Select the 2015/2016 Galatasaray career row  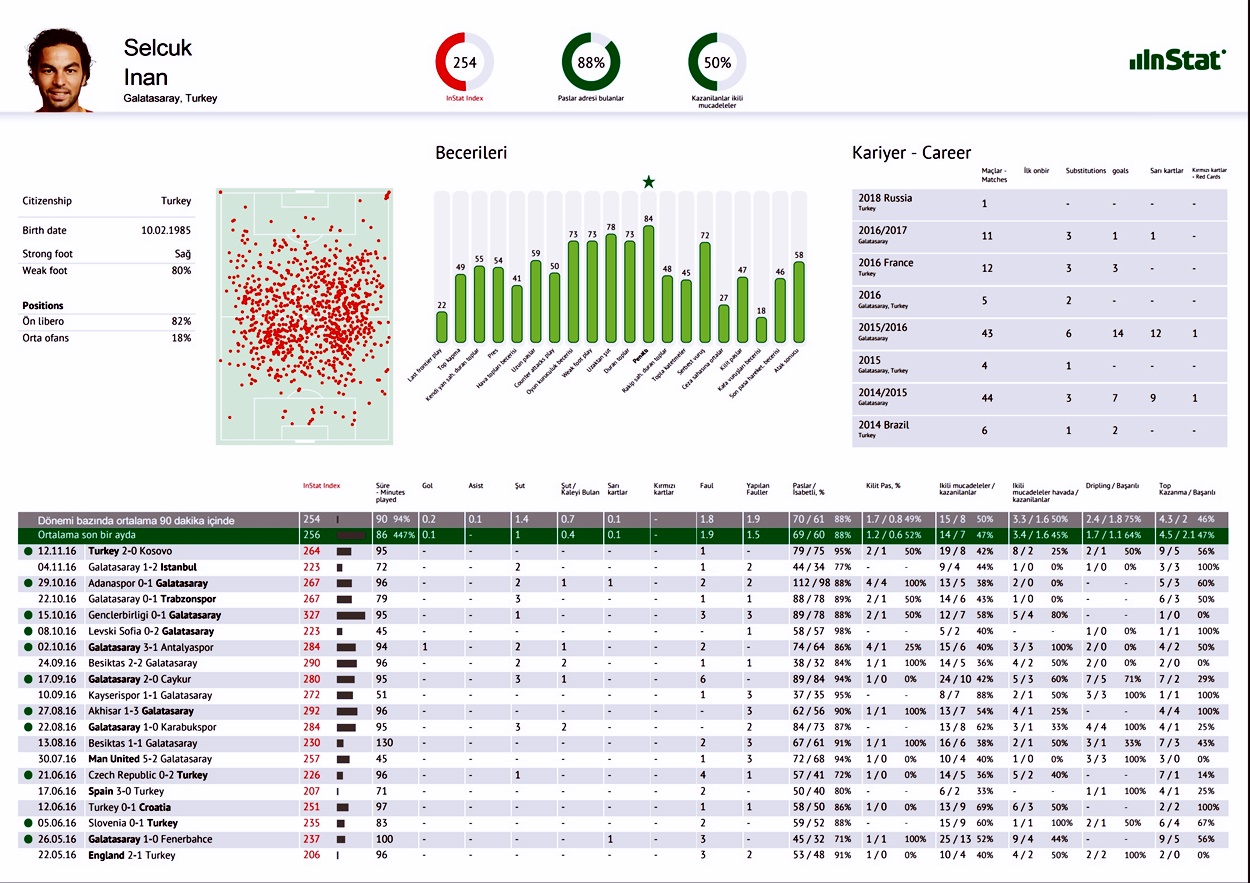[x=1040, y=333]
